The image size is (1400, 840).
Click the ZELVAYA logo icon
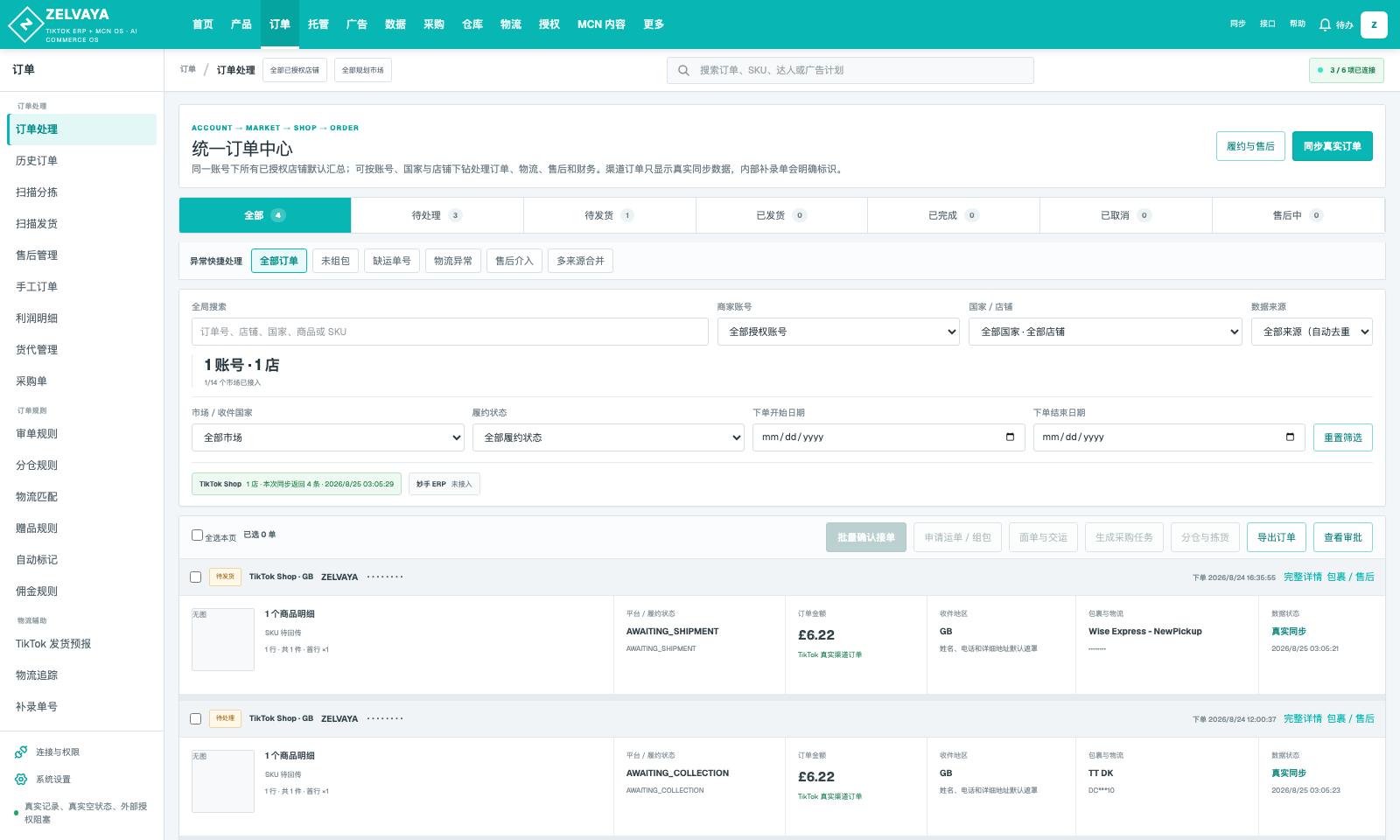tap(25, 24)
